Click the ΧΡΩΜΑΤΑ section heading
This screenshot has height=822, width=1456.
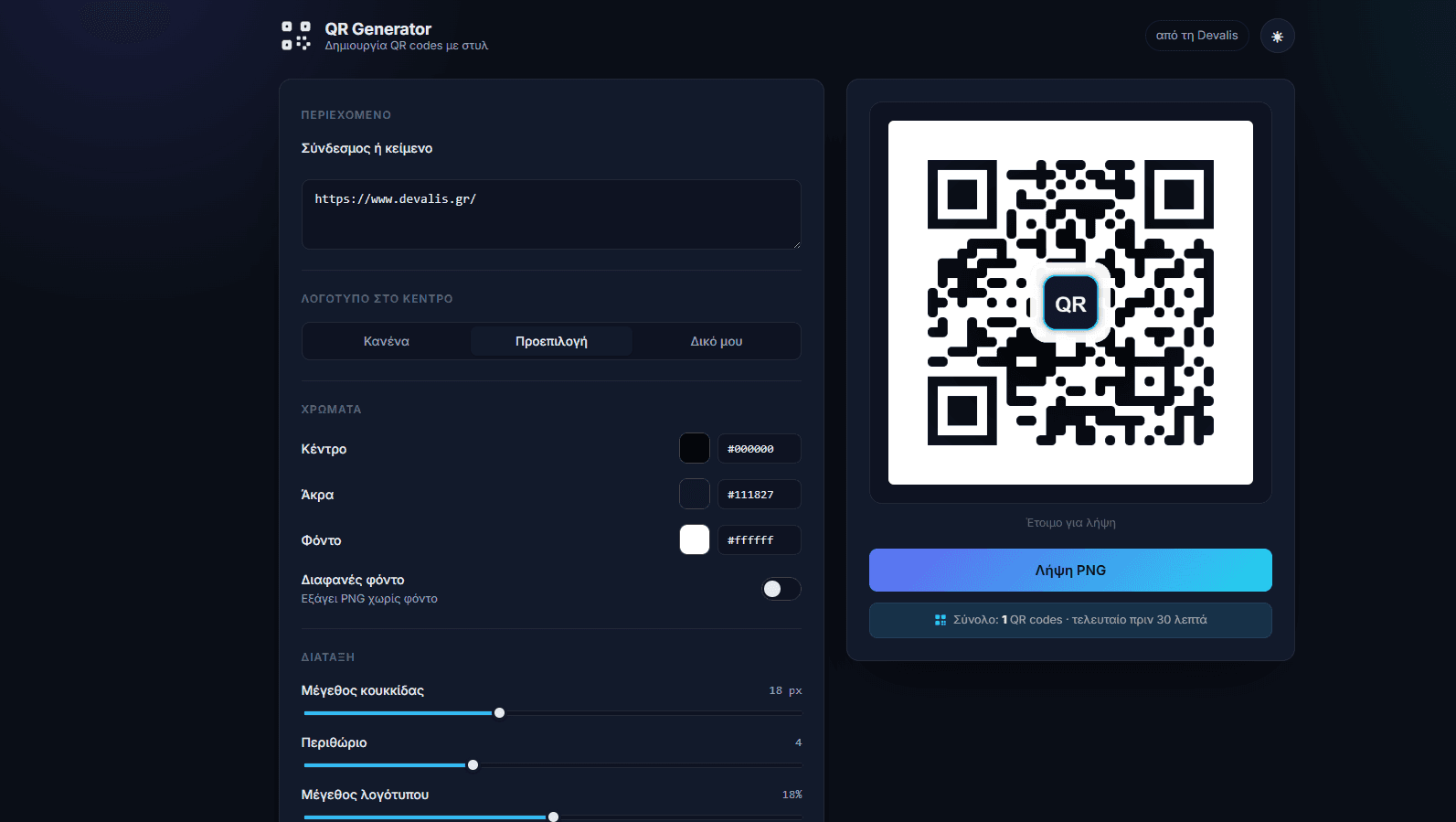click(331, 410)
